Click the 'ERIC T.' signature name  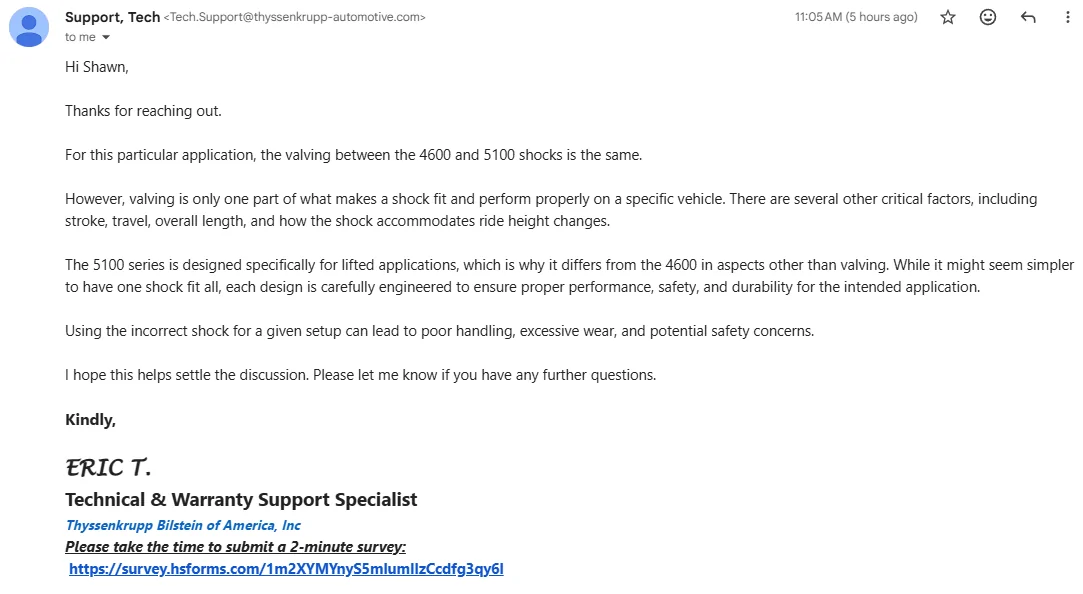[108, 468]
